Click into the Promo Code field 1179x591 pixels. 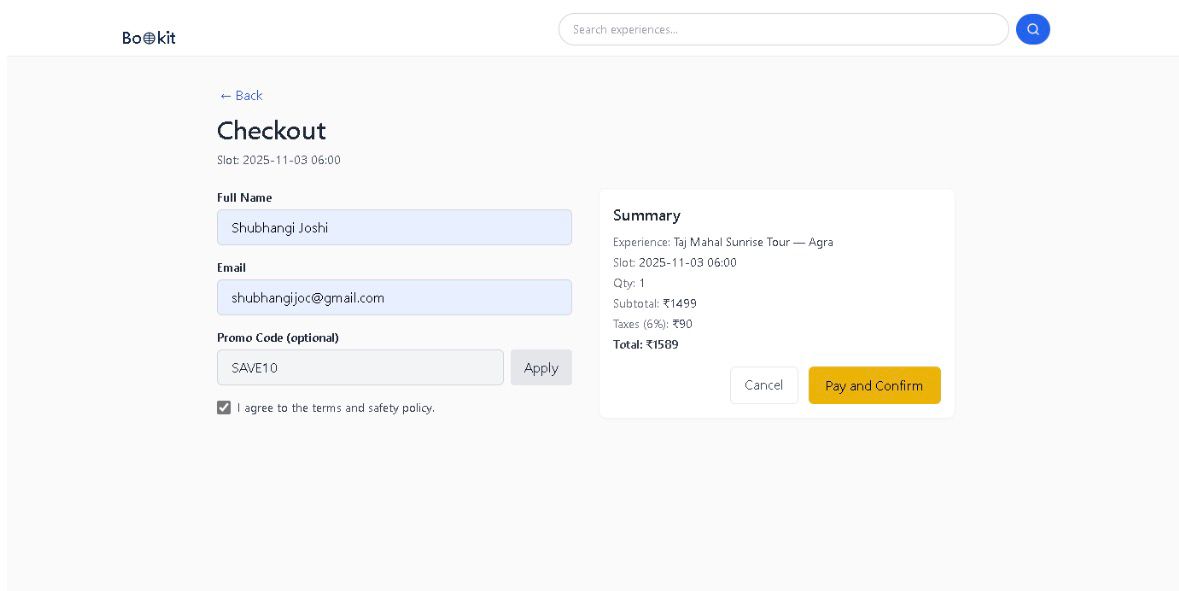[x=360, y=367]
